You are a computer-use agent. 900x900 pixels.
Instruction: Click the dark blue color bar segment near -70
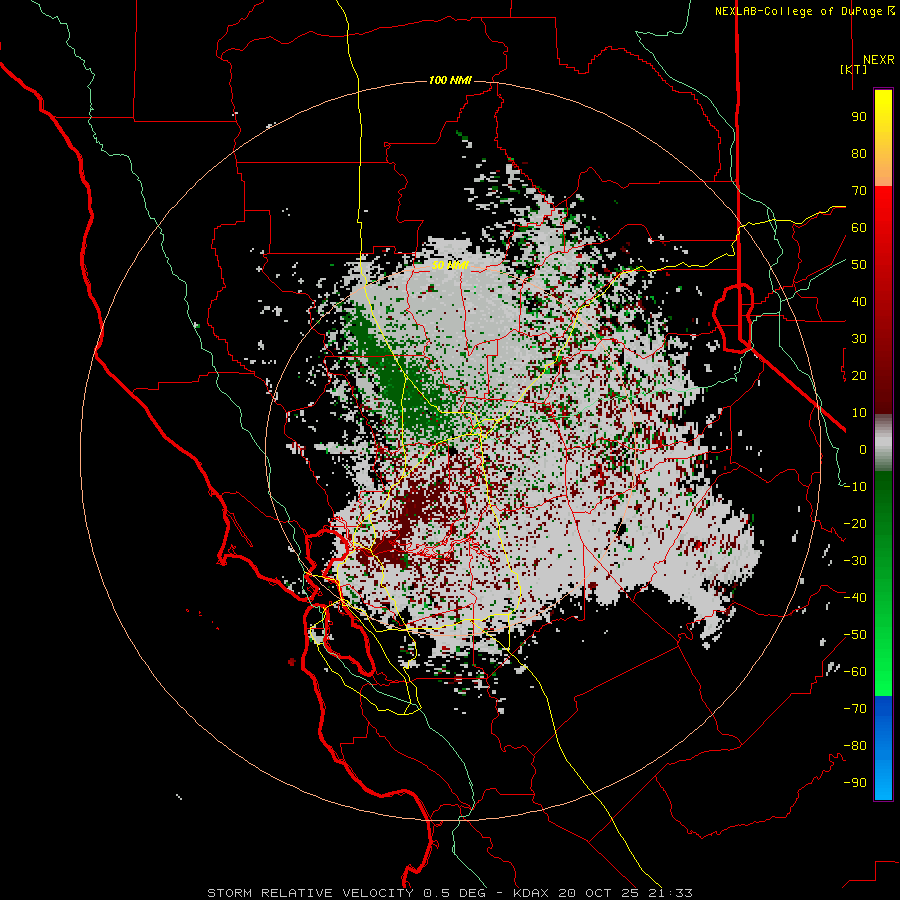[x=883, y=709]
